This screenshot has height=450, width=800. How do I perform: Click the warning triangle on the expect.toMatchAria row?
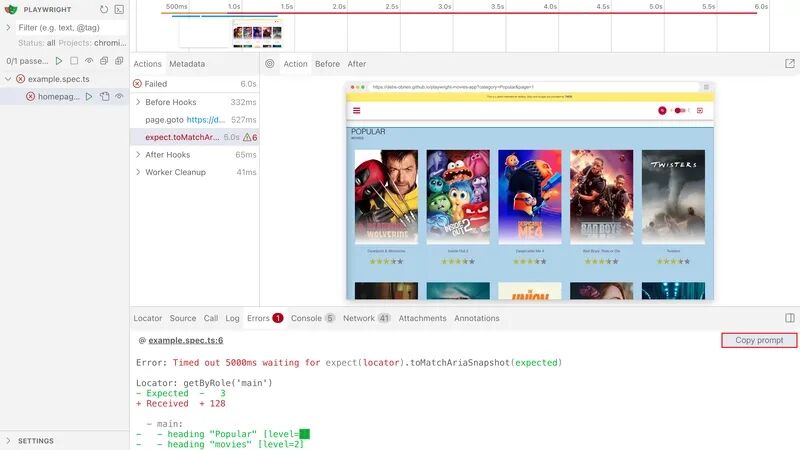tap(247, 137)
